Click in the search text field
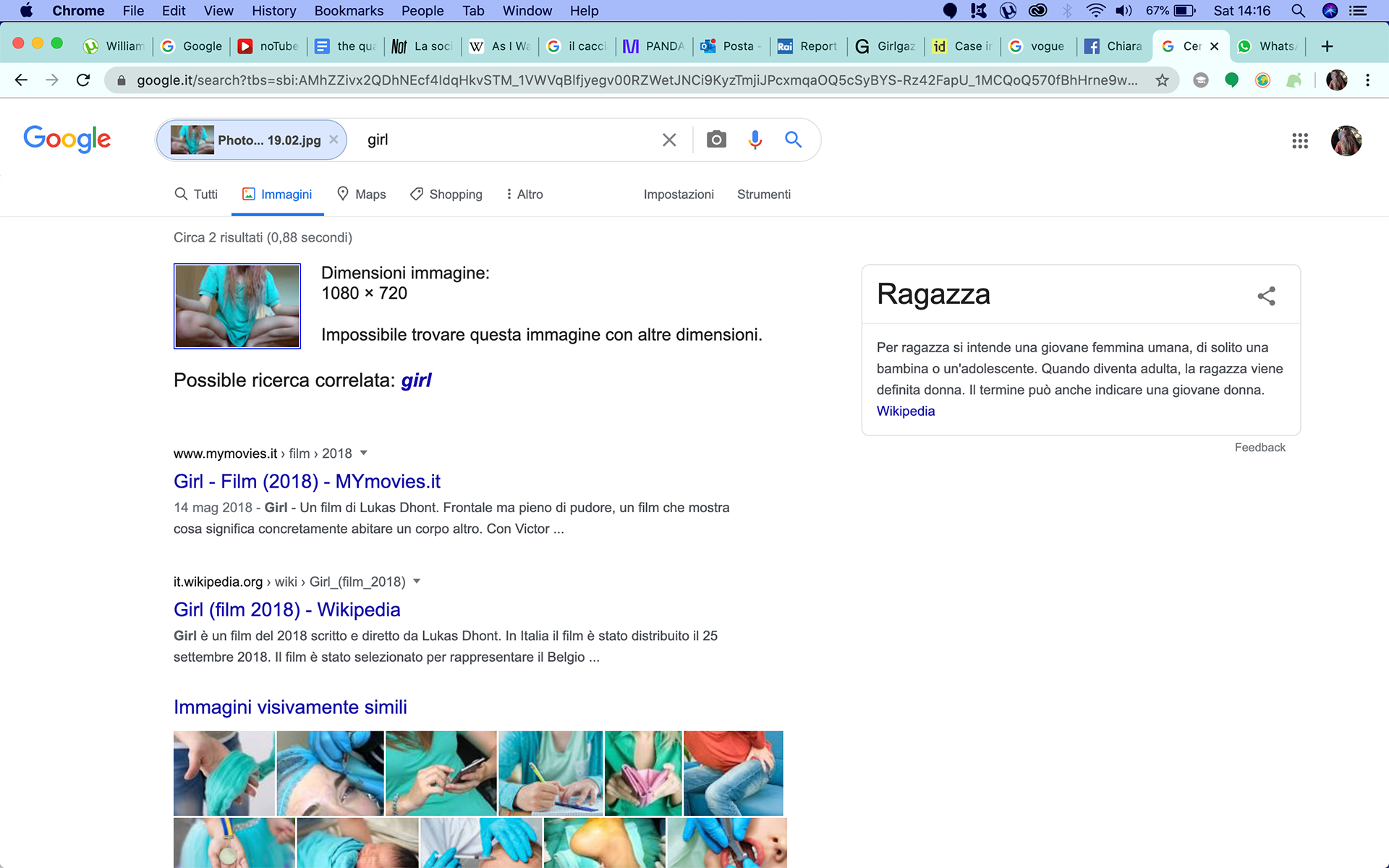The width and height of the screenshot is (1389, 868). (x=506, y=140)
